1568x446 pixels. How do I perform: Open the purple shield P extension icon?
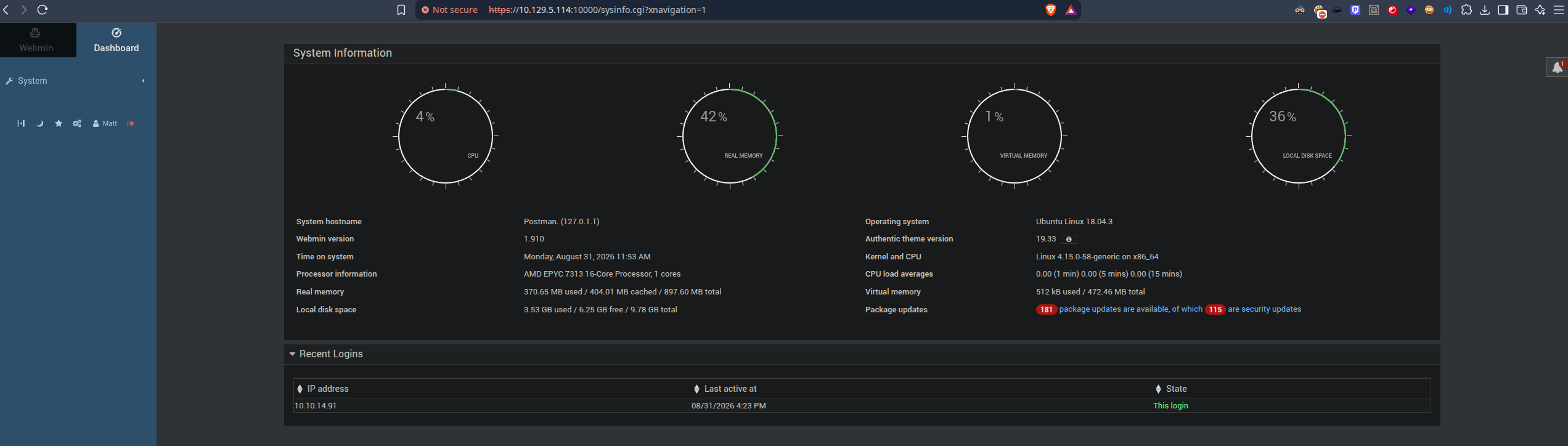tap(1355, 10)
